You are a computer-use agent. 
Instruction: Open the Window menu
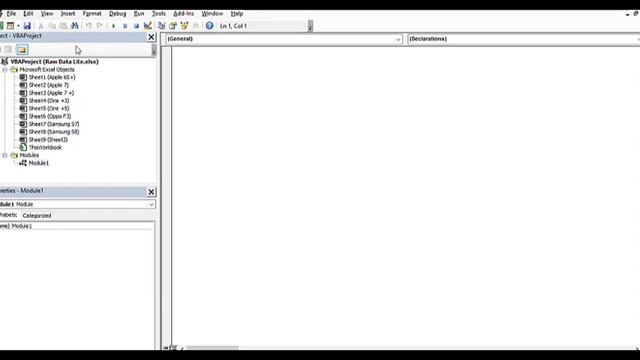click(212, 13)
